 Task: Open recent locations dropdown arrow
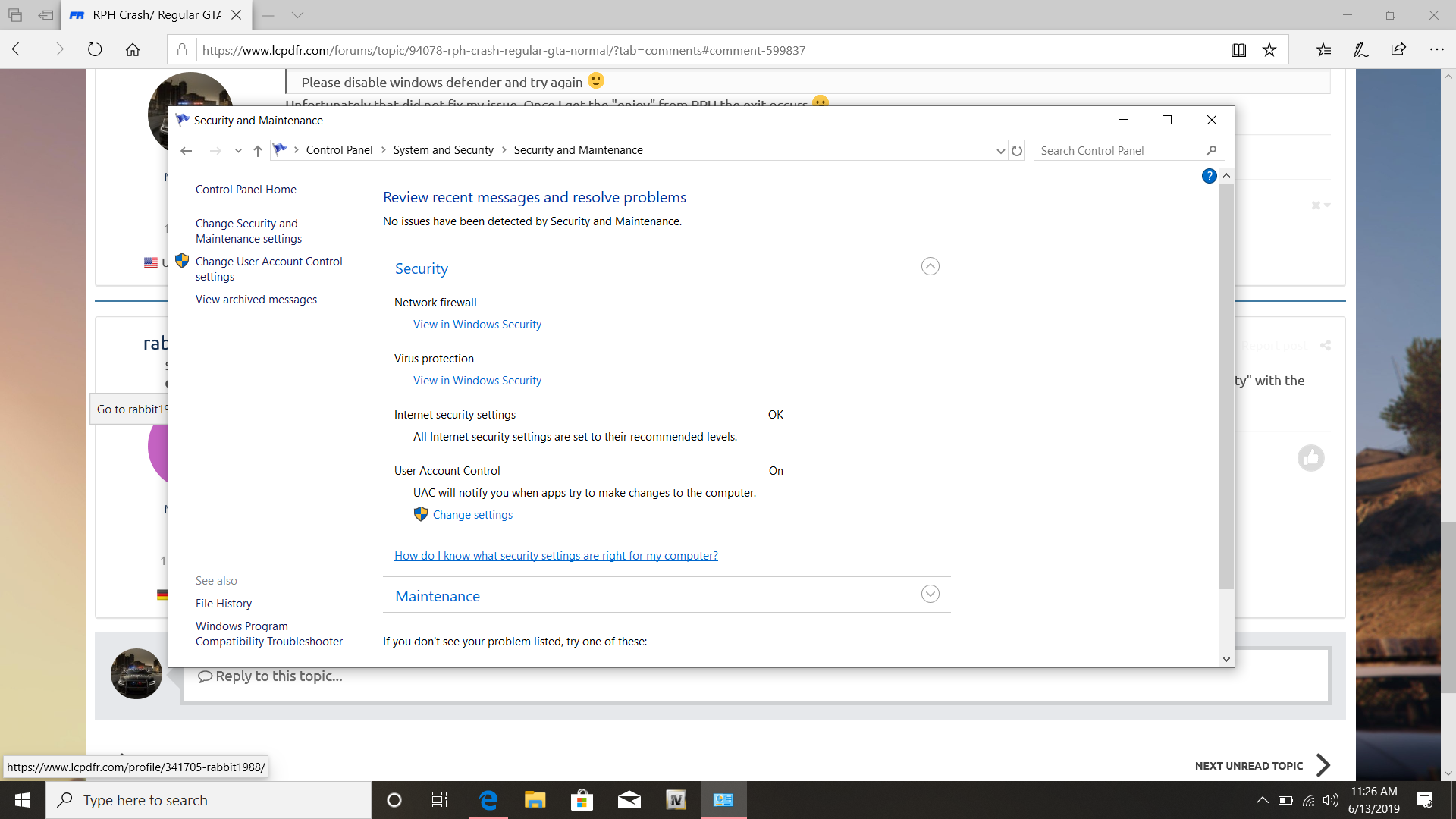238,151
